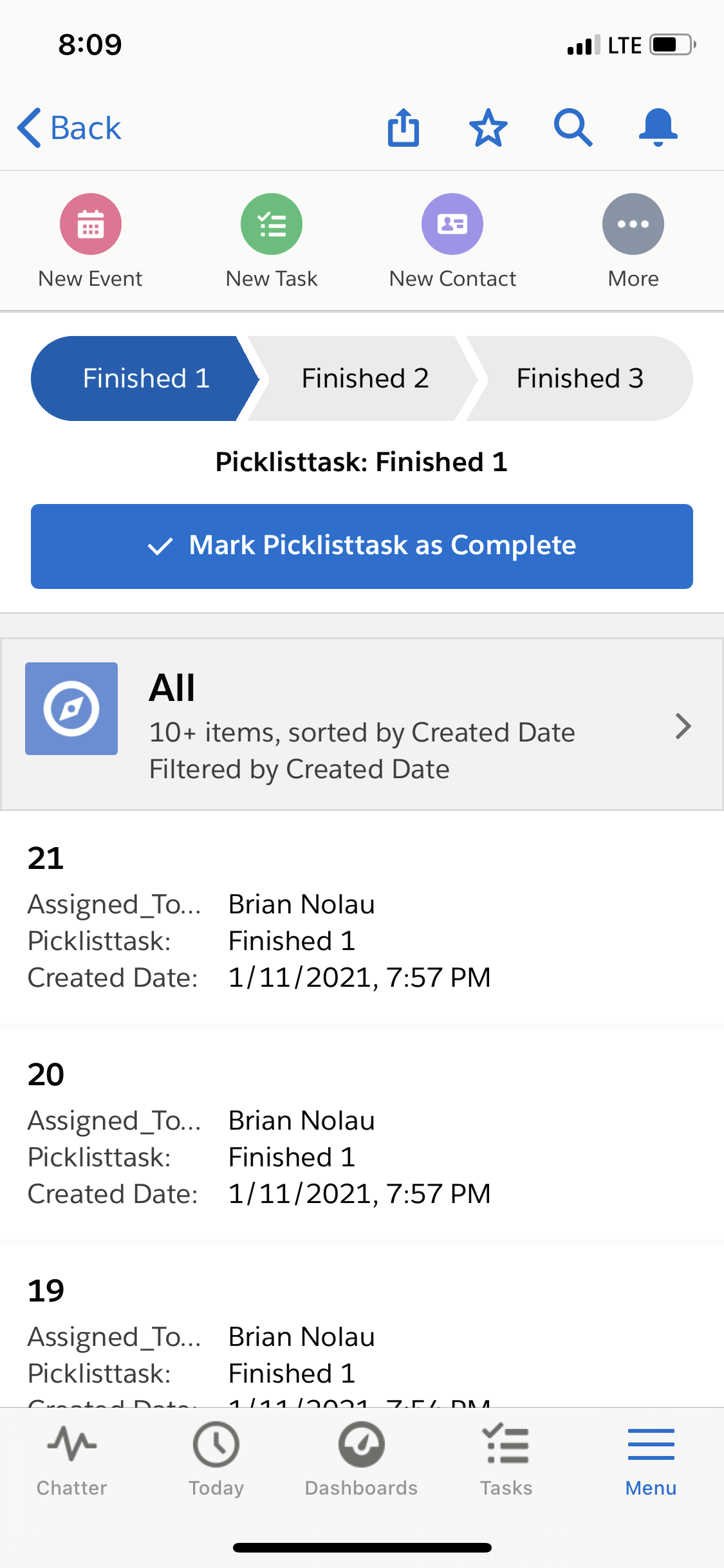724x1568 pixels.
Task: Open notifications bell
Action: pos(658,127)
